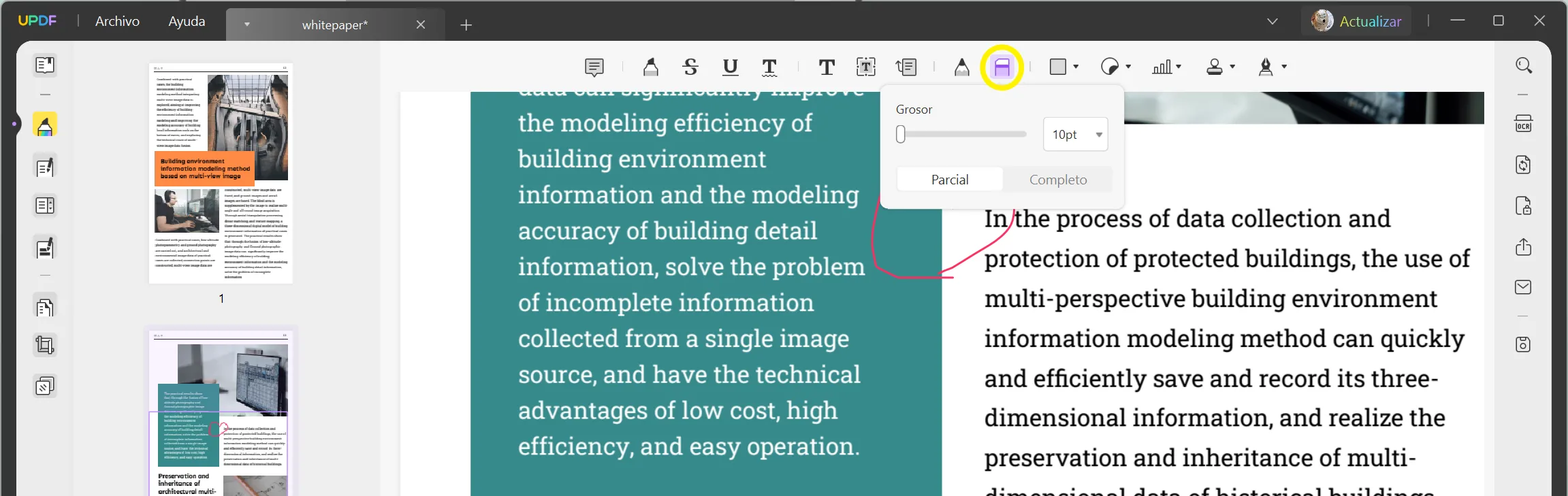This screenshot has height=496, width=1568.
Task: Open the protect PDF lock tool
Action: pyautogui.click(x=1524, y=205)
